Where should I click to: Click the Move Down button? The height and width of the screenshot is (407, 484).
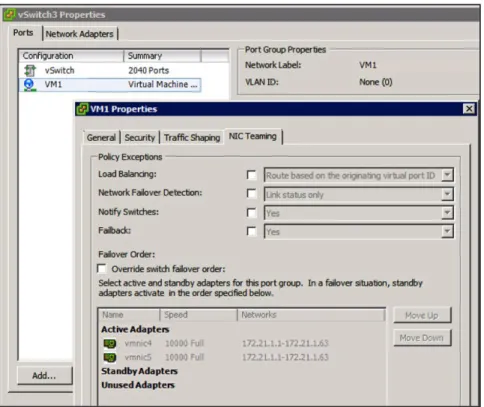click(422, 338)
